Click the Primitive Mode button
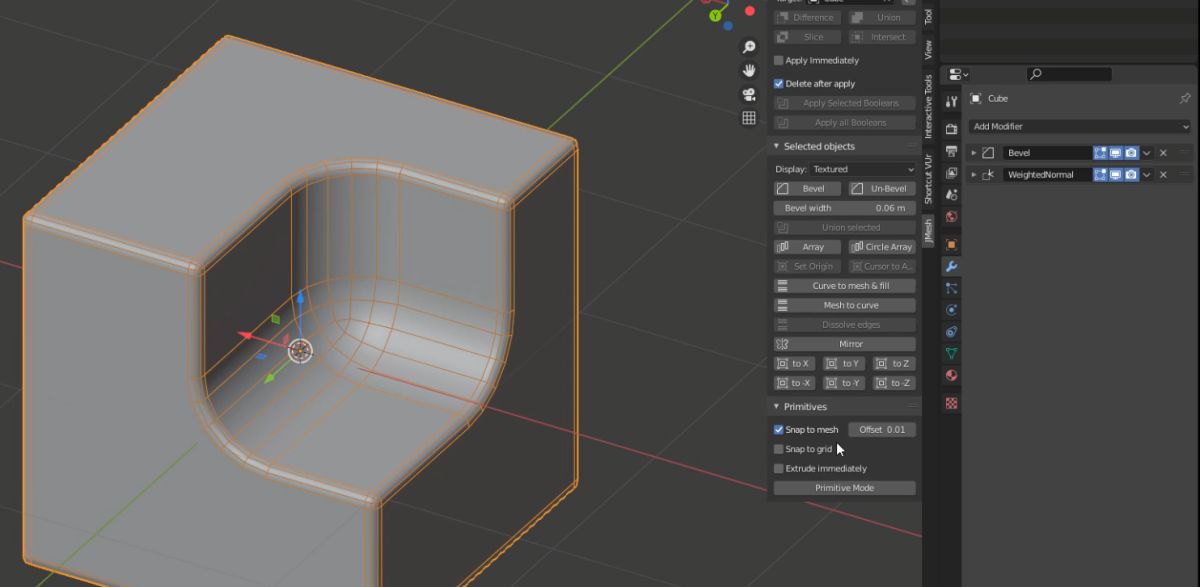 pyautogui.click(x=845, y=488)
